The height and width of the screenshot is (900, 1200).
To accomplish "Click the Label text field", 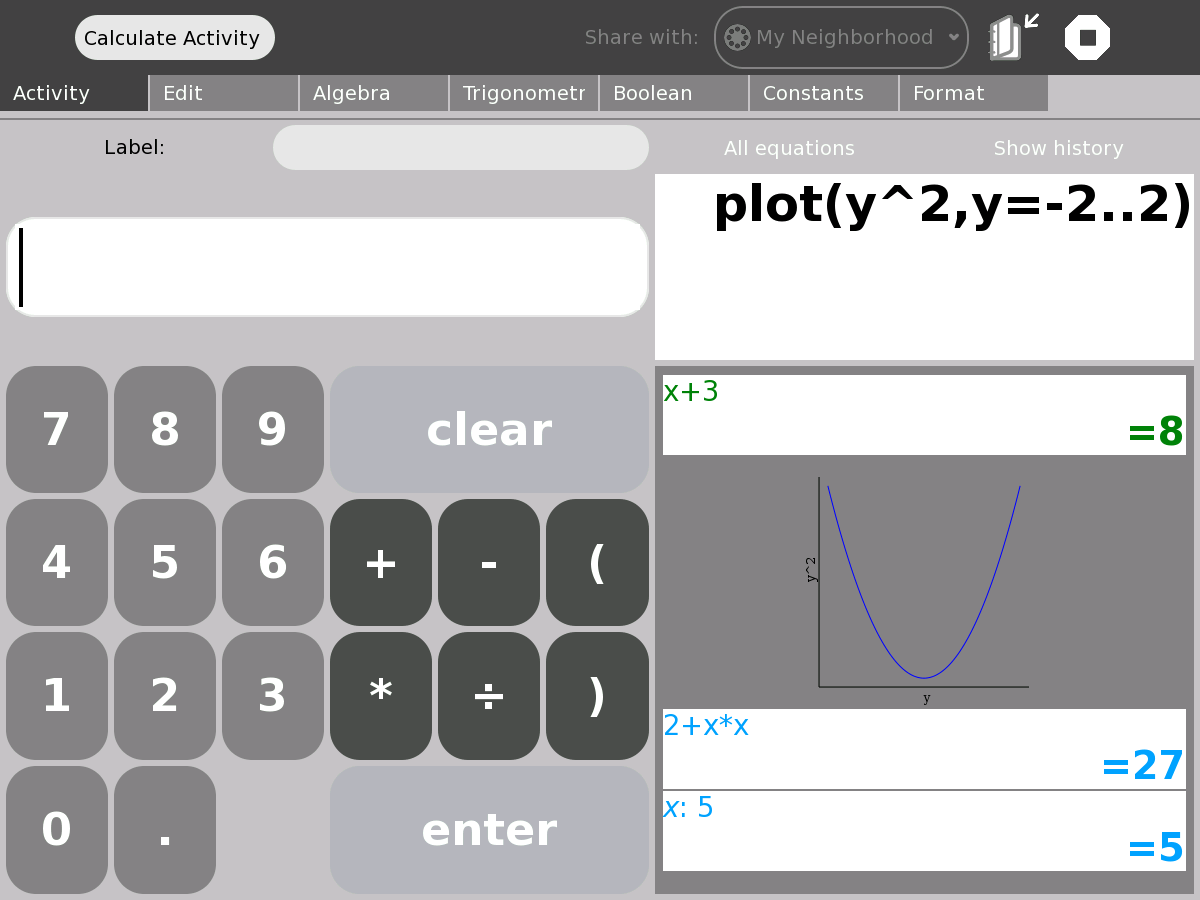I will coord(461,148).
